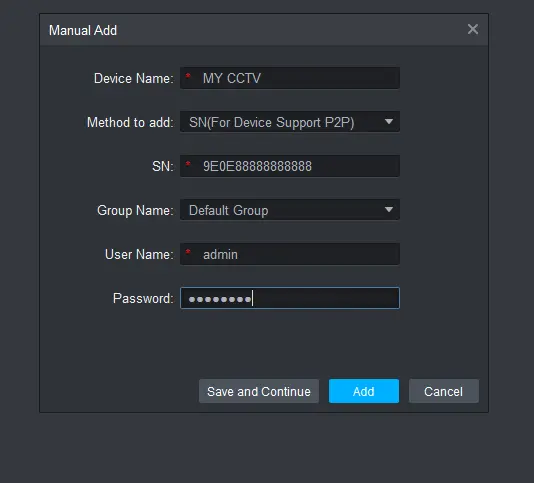534x483 pixels.
Task: Click the Device Name field containing MY CCTV
Action: click(x=290, y=78)
